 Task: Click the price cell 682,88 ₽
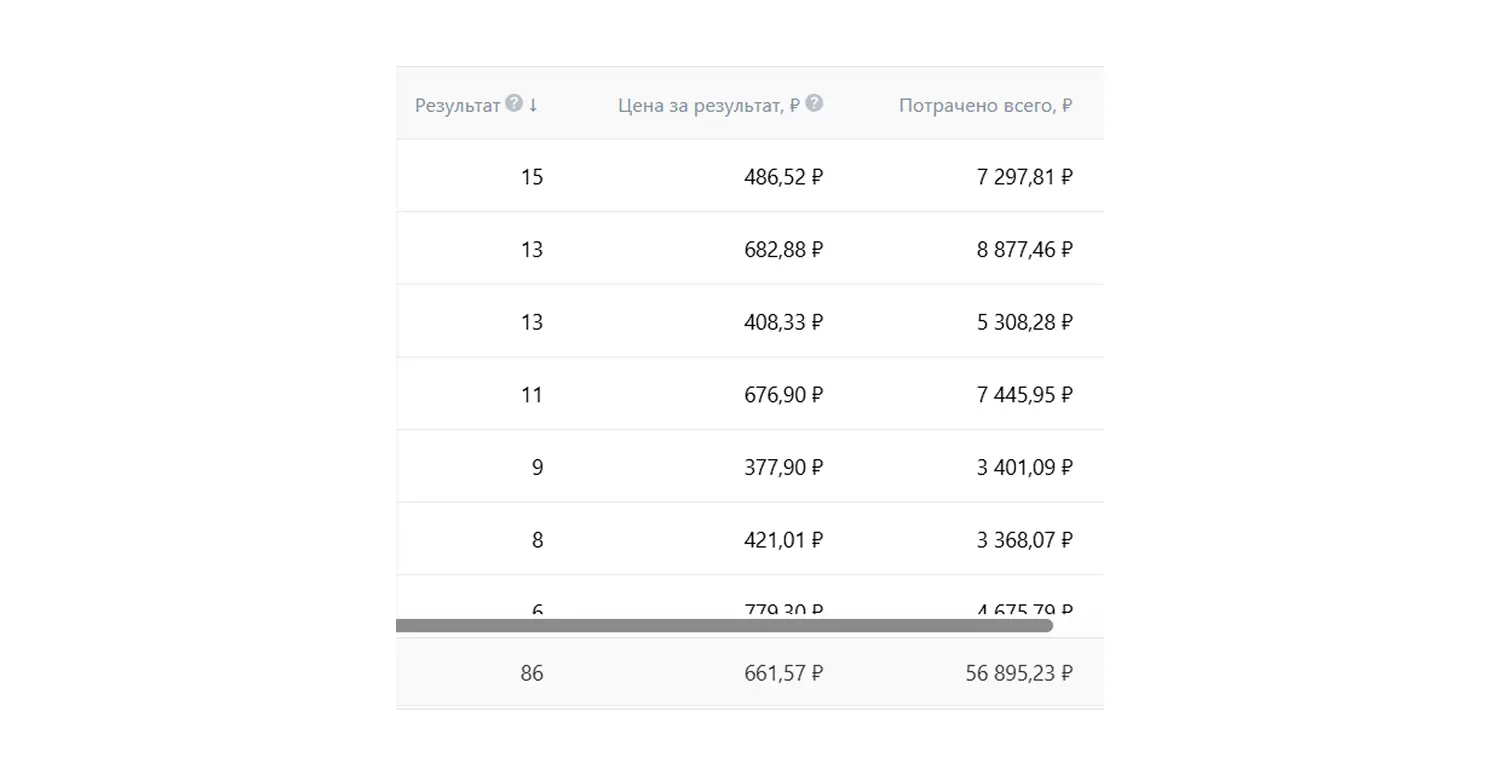point(783,249)
